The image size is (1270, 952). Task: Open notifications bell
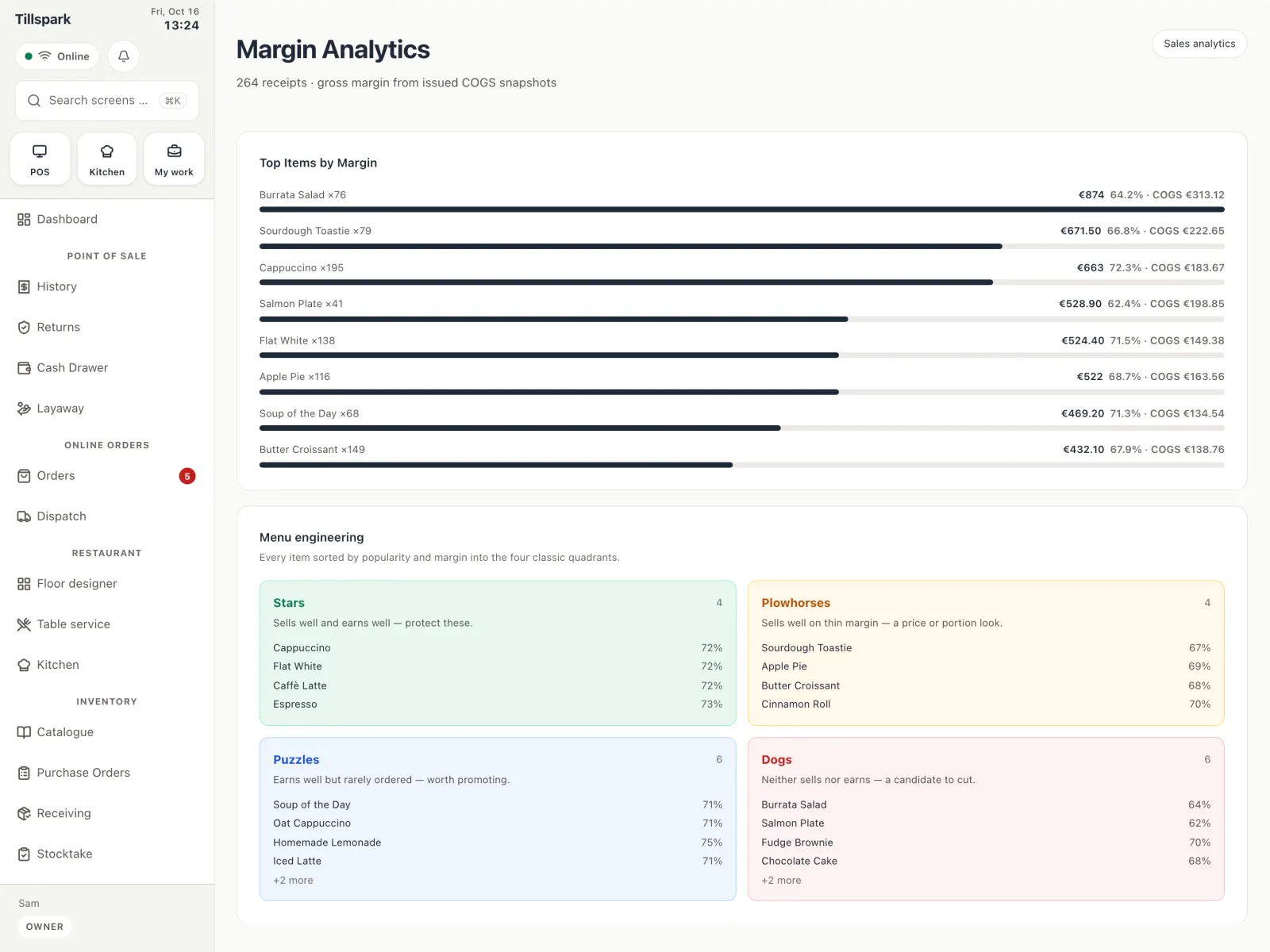click(x=124, y=56)
